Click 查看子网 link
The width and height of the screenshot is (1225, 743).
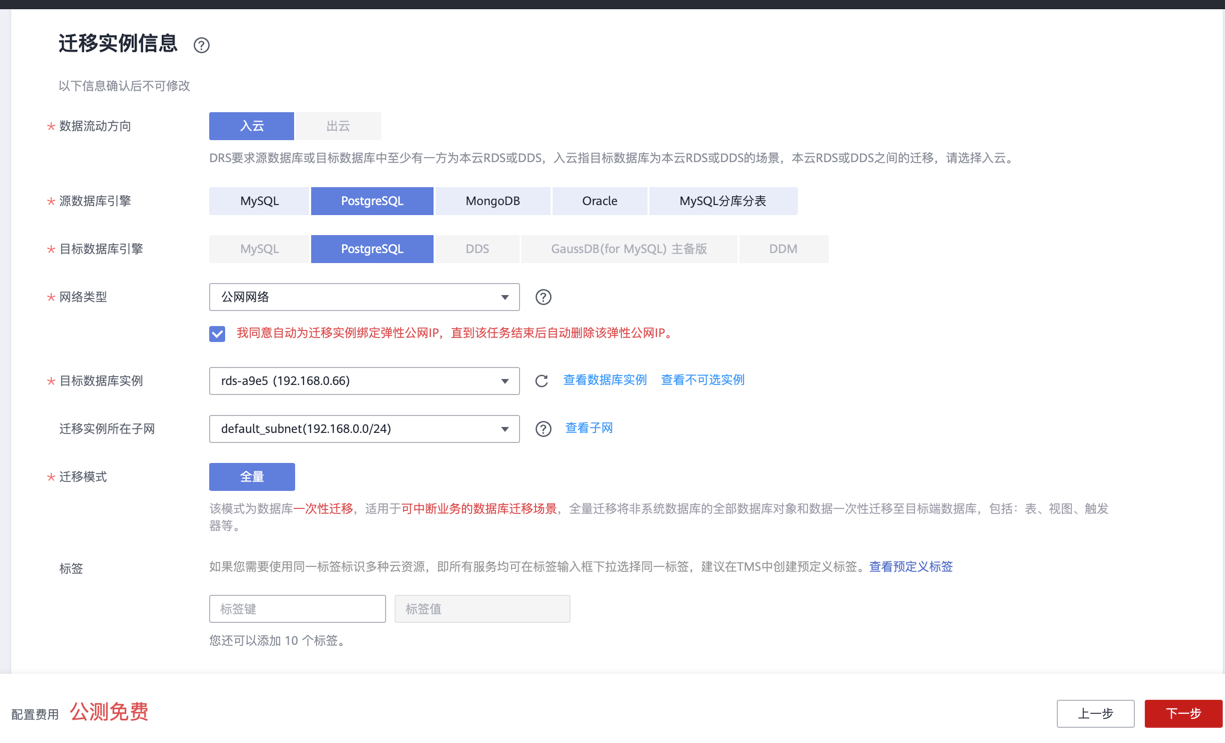pyautogui.click(x=588, y=428)
